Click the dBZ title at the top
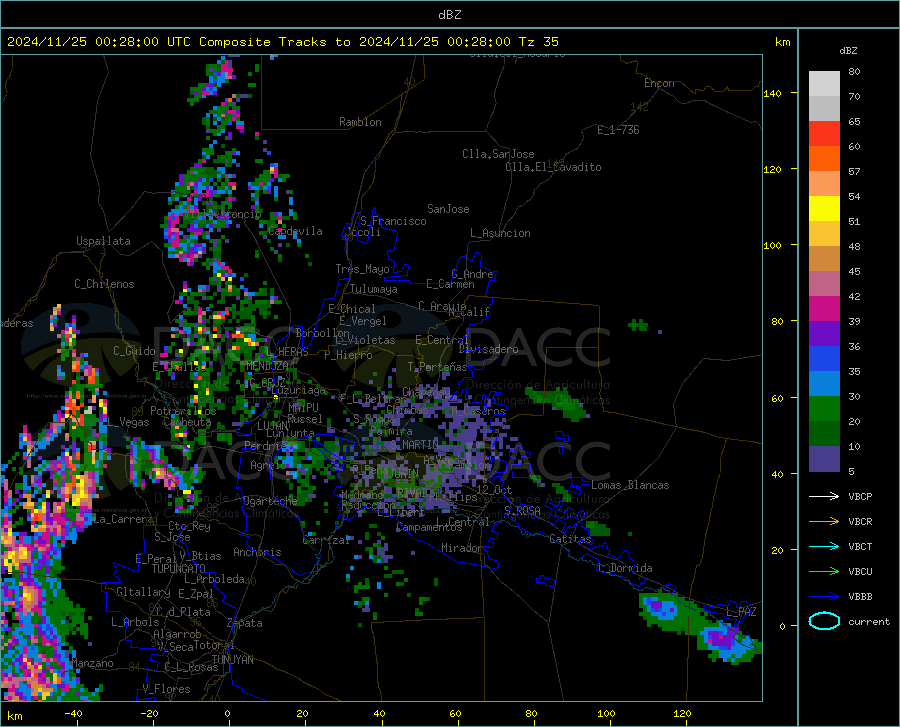 pos(449,15)
